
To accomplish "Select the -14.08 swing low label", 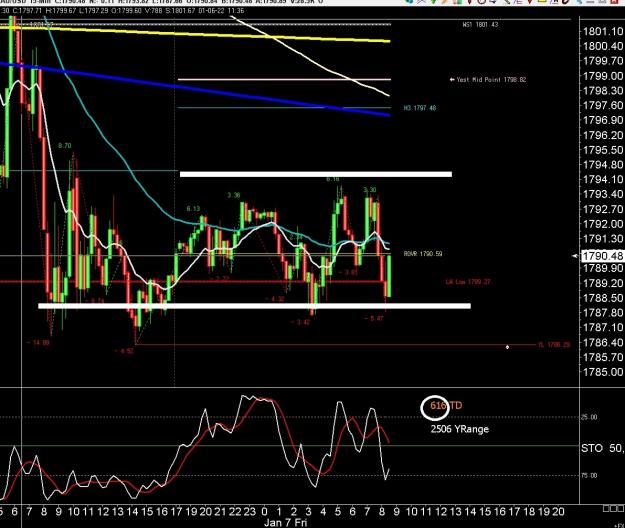I will click(x=38, y=343).
